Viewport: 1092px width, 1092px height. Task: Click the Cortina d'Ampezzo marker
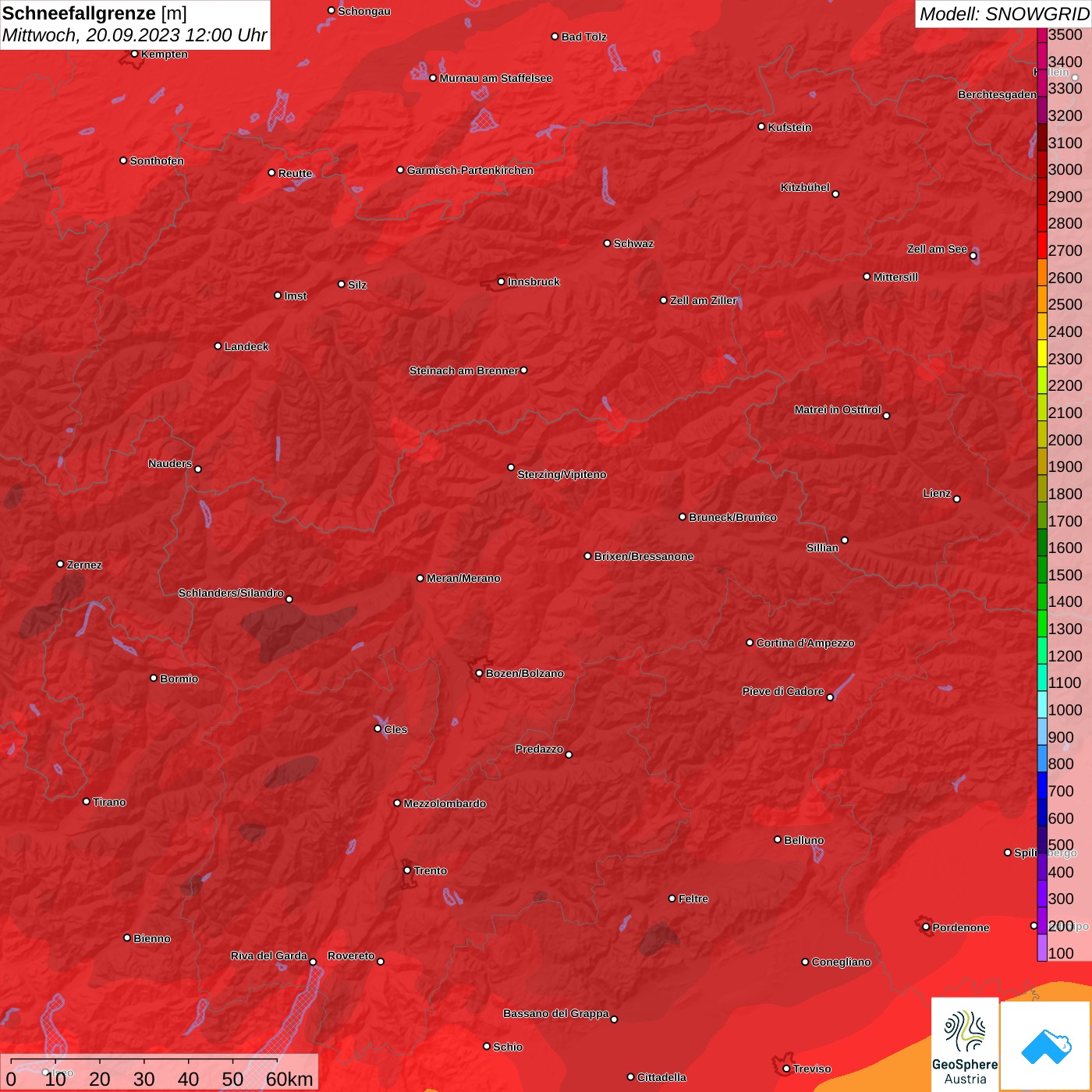click(750, 643)
